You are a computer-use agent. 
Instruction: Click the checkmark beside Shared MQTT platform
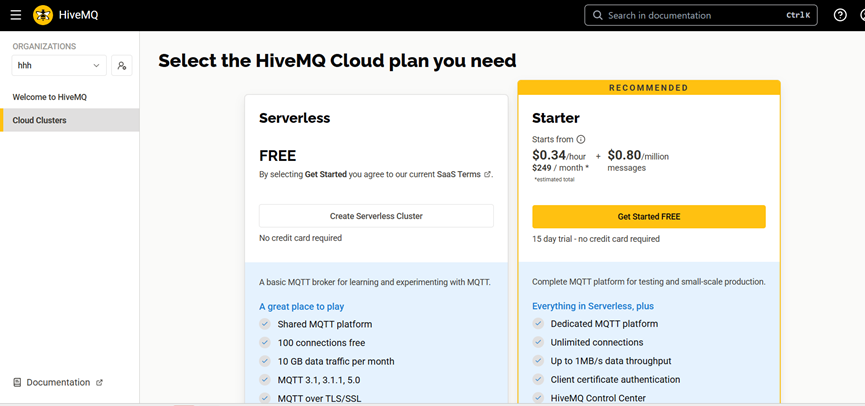[265, 324]
